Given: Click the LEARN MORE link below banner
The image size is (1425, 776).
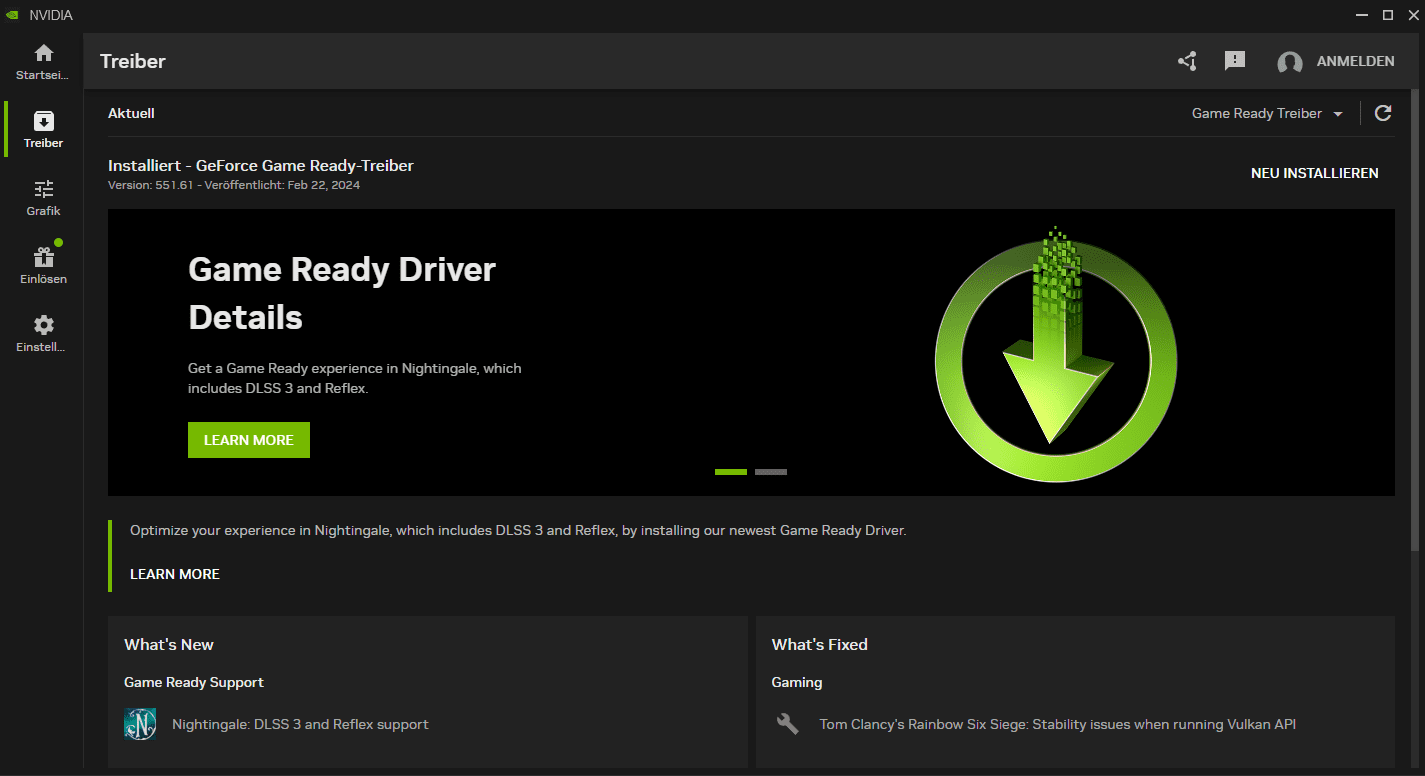Looking at the screenshot, I should click(x=175, y=574).
